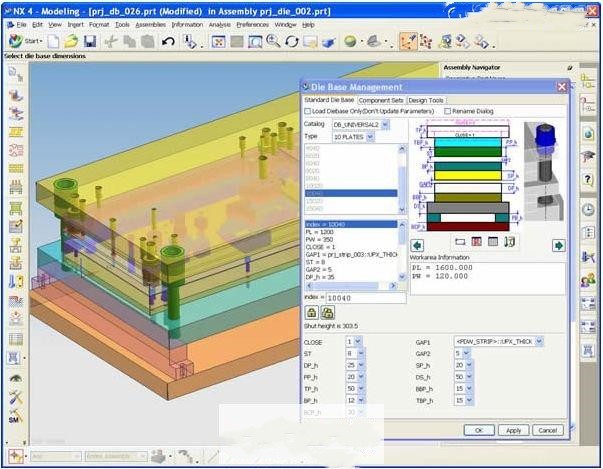Click the green shaded sphere rendering icon
The image size is (603, 469).
(350, 41)
